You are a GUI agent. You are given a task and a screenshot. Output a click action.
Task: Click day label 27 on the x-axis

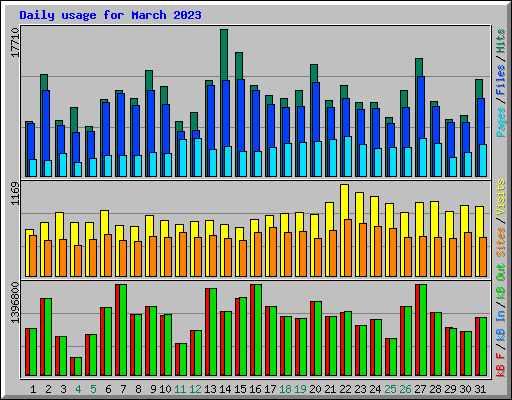pyautogui.click(x=420, y=389)
